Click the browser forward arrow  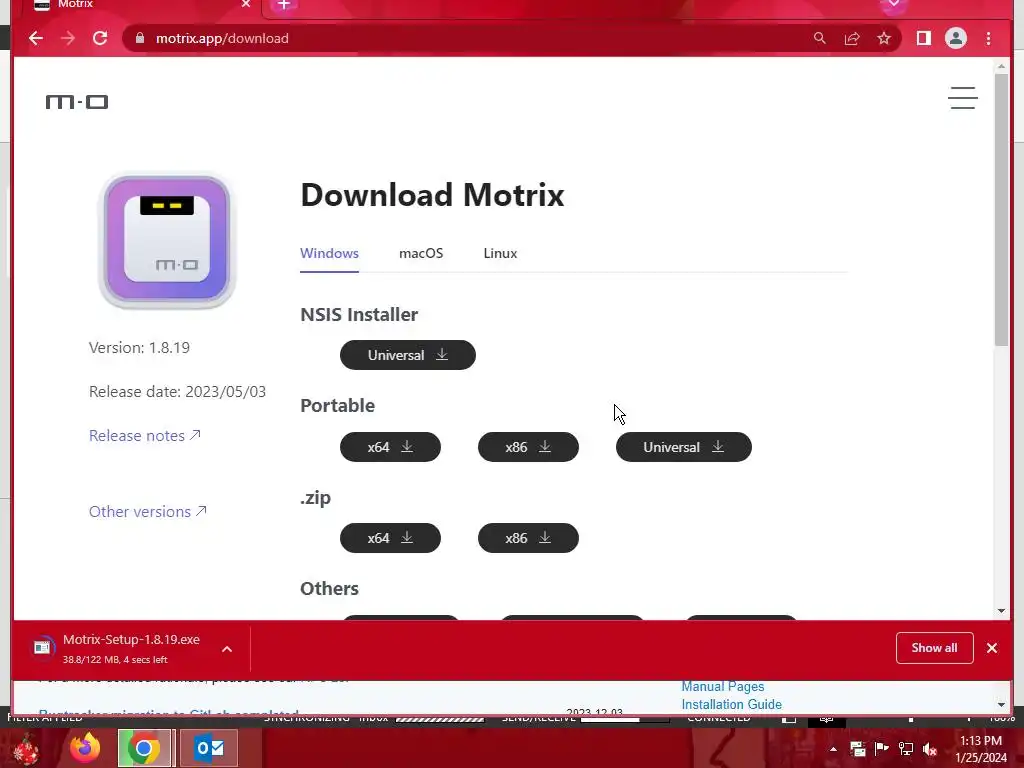pyautogui.click(x=68, y=39)
